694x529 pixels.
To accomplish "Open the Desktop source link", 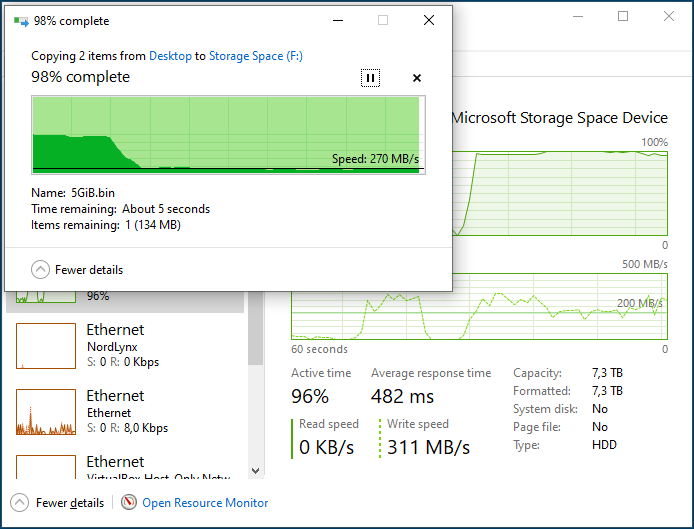I will (170, 56).
